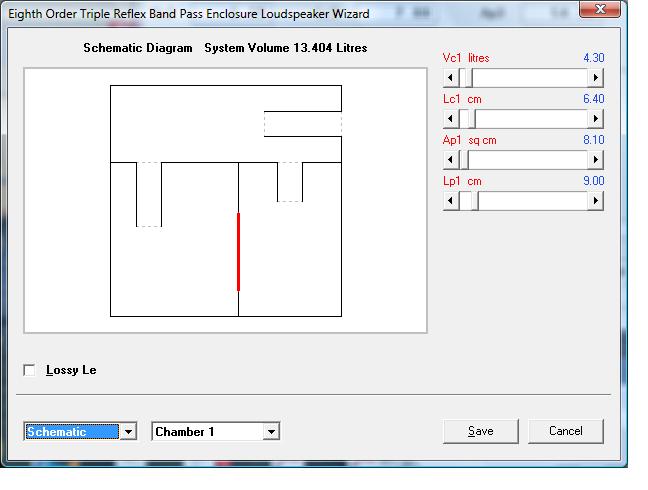Click the Lc1 value 6.40
The height and width of the screenshot is (490, 648).
pyautogui.click(x=594, y=99)
